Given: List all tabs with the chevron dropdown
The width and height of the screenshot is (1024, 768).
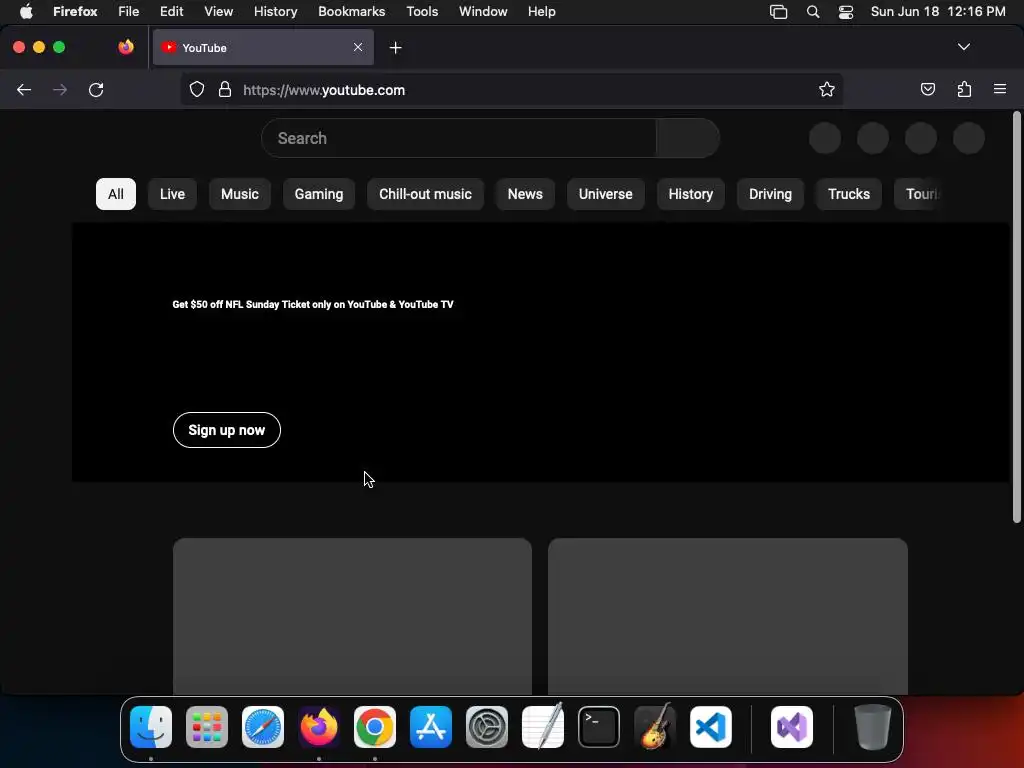Looking at the screenshot, I should (964, 47).
